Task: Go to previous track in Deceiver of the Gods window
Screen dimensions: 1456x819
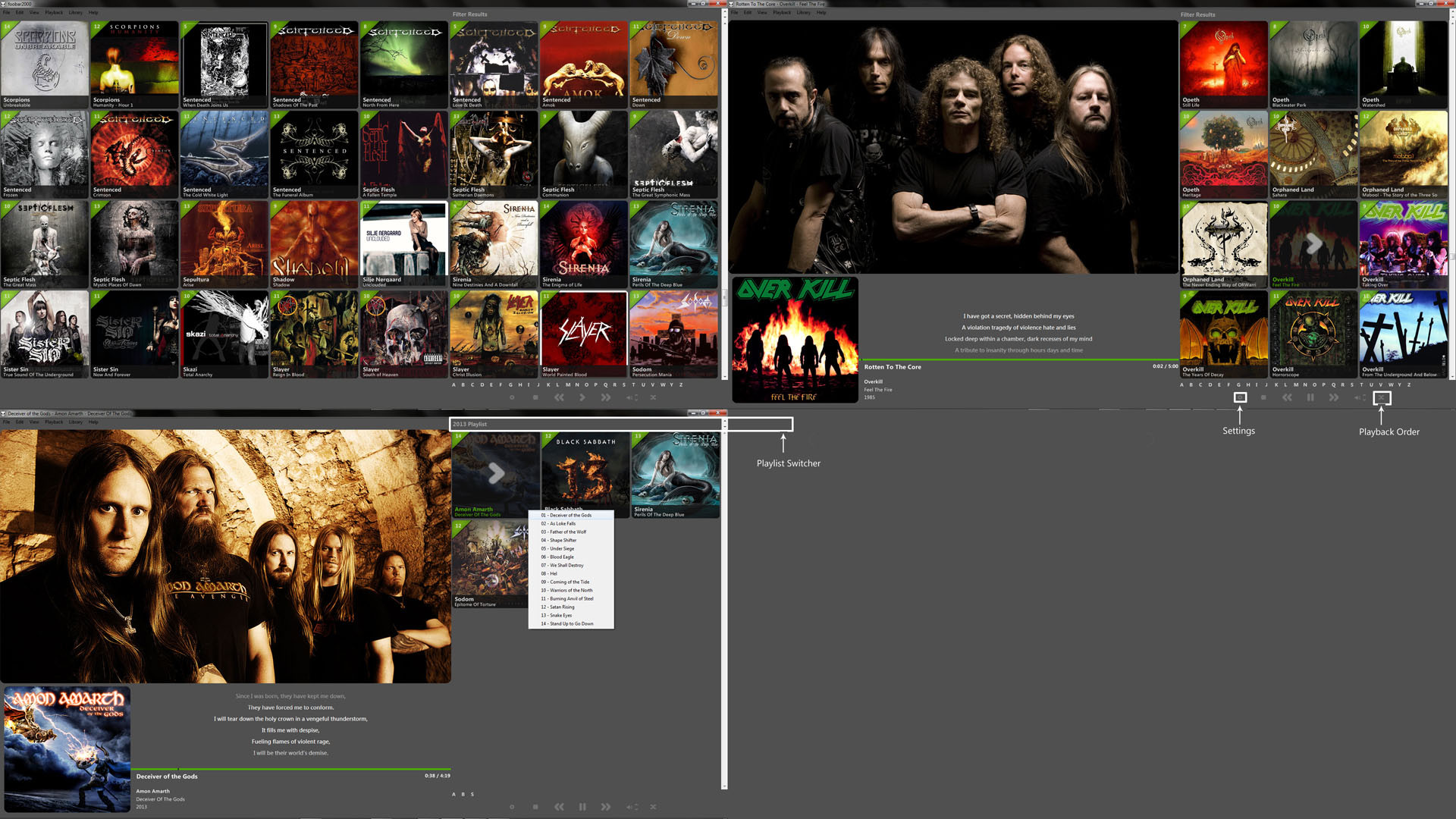Action: click(x=559, y=807)
